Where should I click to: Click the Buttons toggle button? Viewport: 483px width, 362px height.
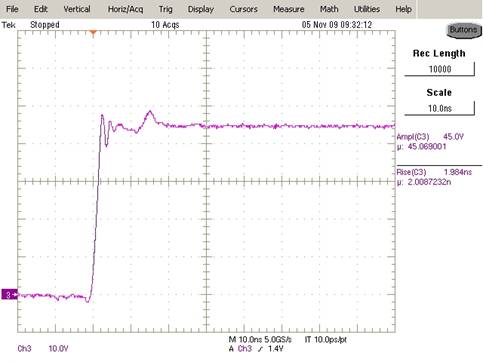(x=464, y=30)
